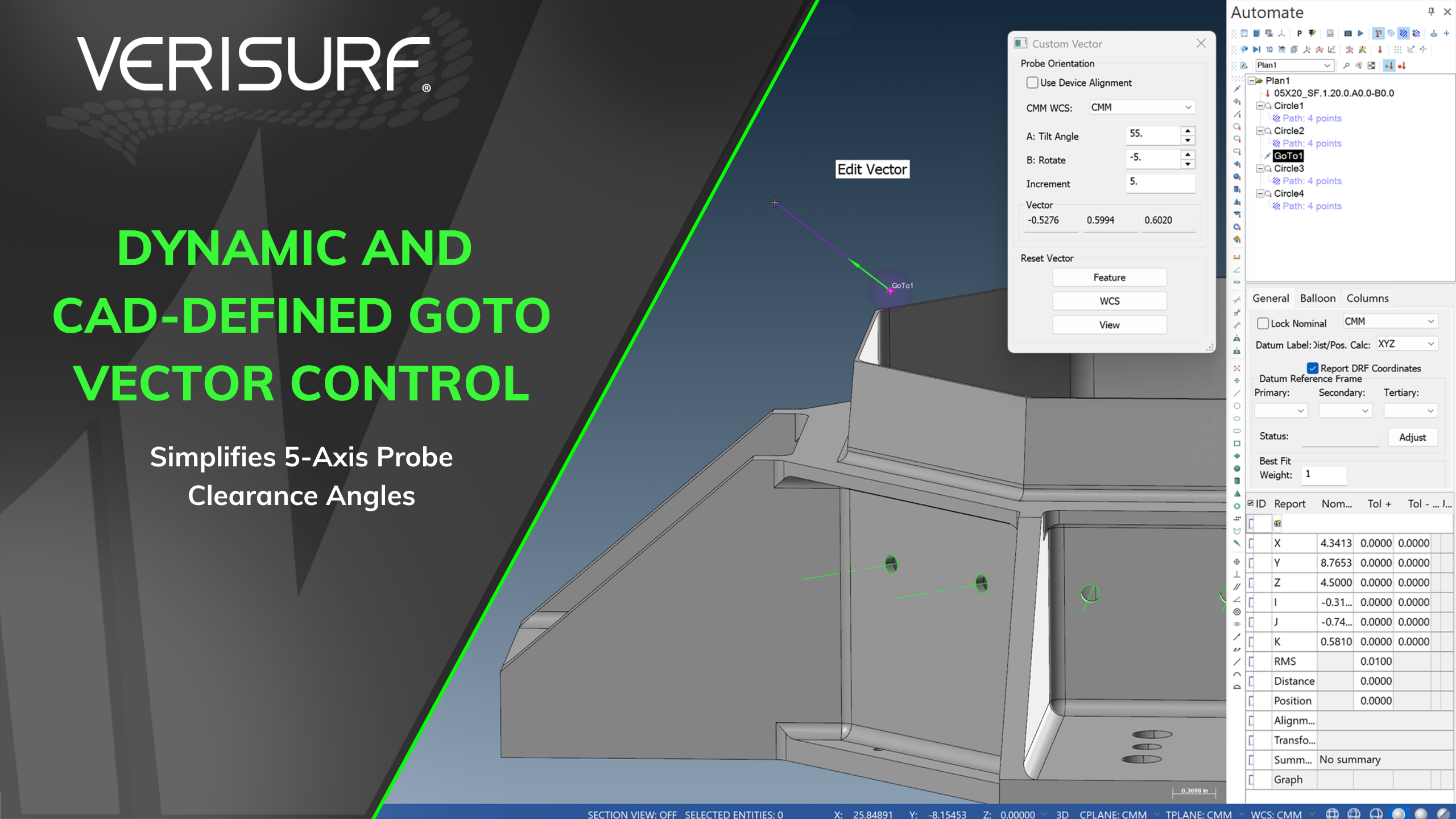1456x819 pixels.
Task: Close the Custom Vector dialog
Action: click(x=1201, y=43)
